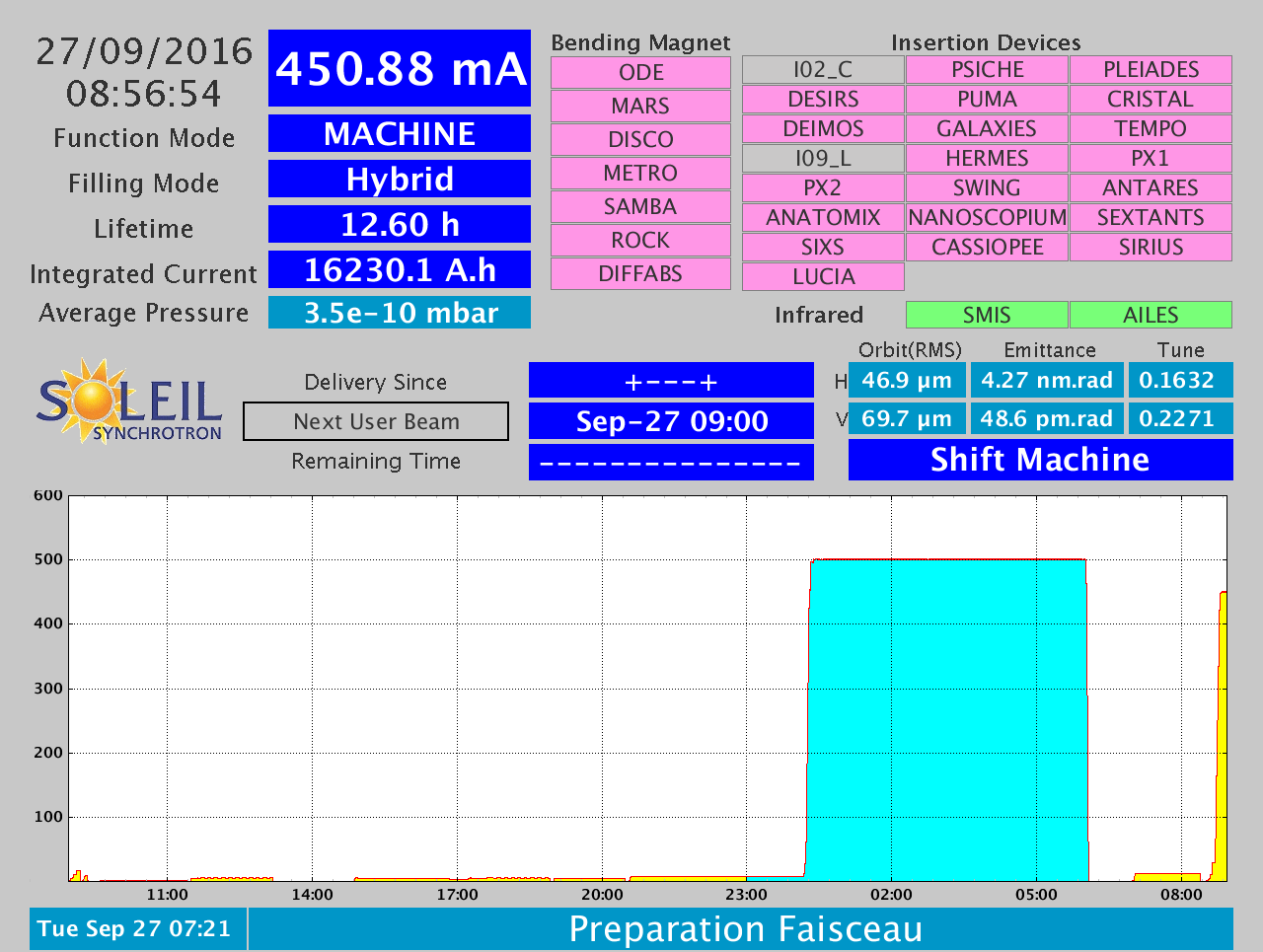Select the grey I09_L device box
This screenshot has height=952, width=1263.
(823, 159)
